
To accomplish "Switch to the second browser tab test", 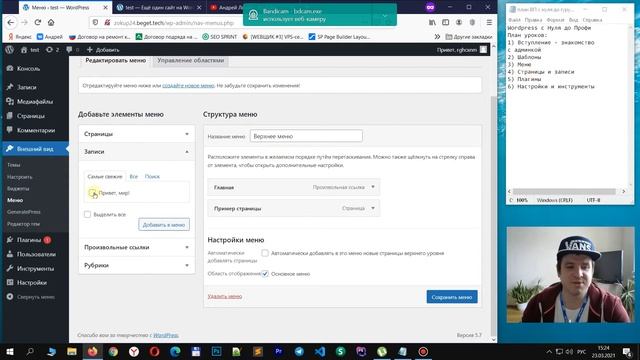I will click(158, 7).
